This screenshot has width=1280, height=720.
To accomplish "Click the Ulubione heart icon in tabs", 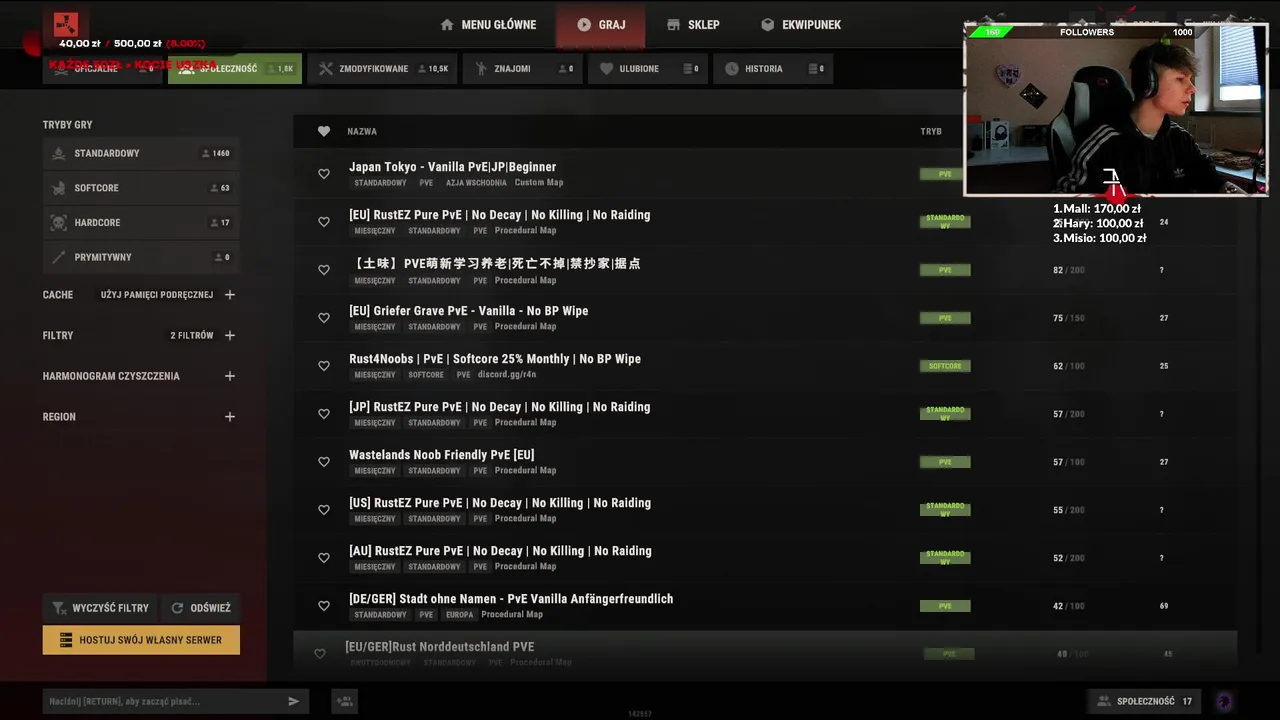I will [606, 69].
